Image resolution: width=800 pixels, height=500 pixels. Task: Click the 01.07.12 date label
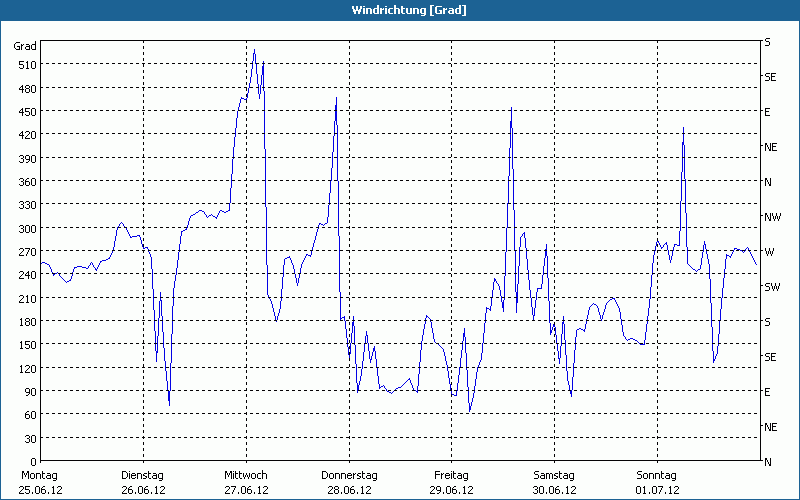pyautogui.click(x=658, y=490)
